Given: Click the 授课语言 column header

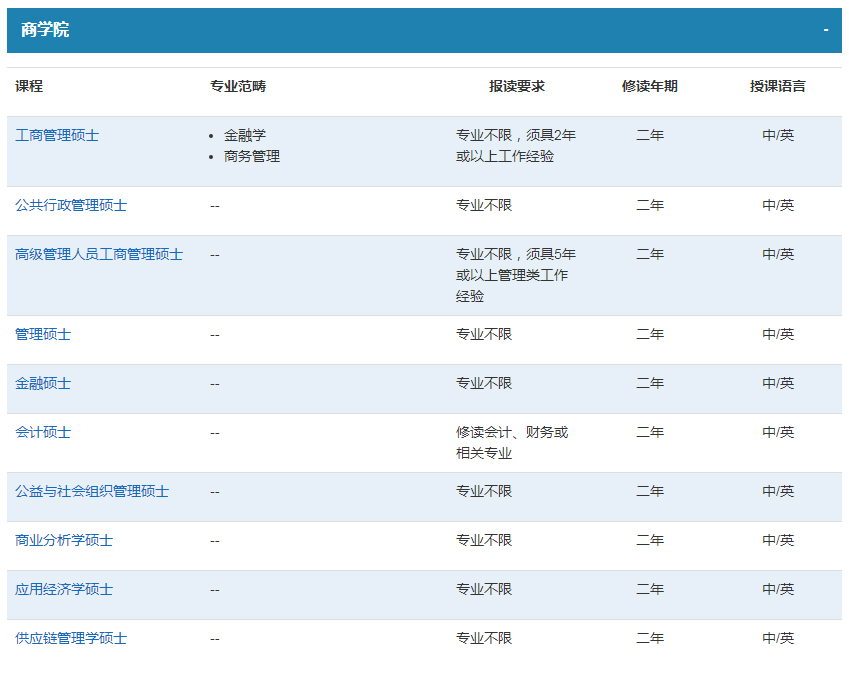Looking at the screenshot, I should pyautogui.click(x=778, y=86).
